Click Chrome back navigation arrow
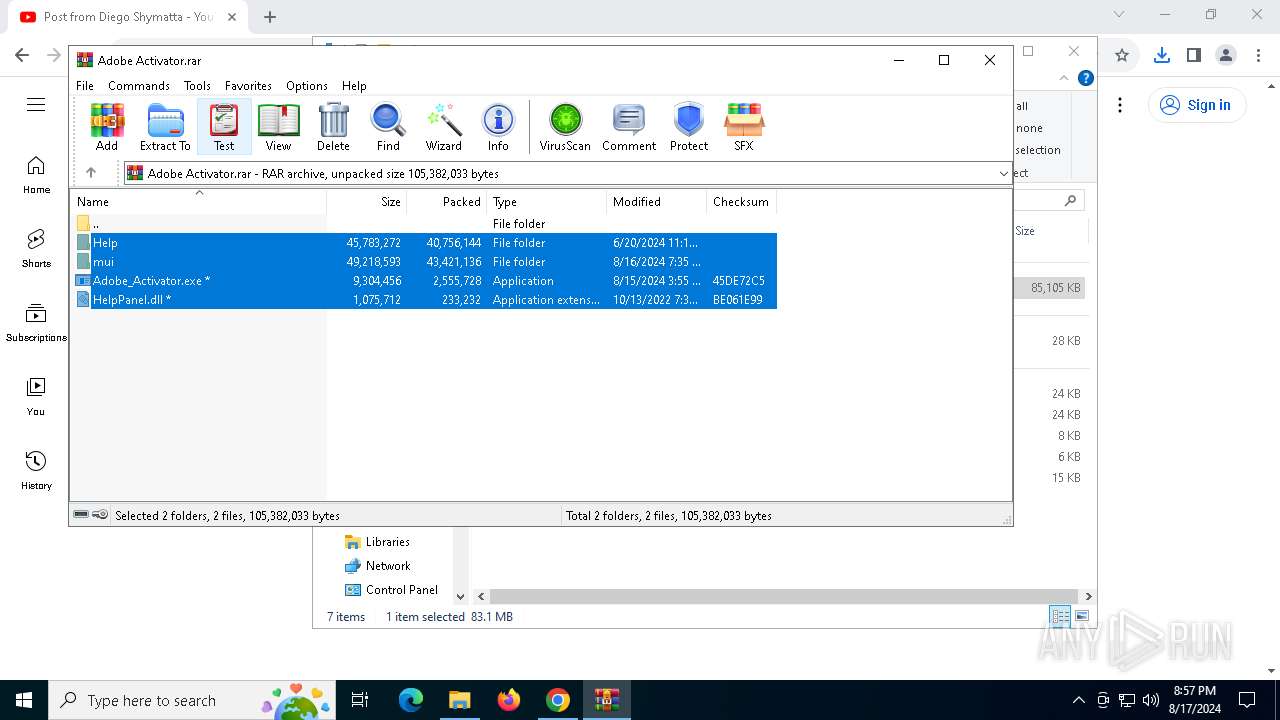Image resolution: width=1280 pixels, height=720 pixels. coord(22,55)
